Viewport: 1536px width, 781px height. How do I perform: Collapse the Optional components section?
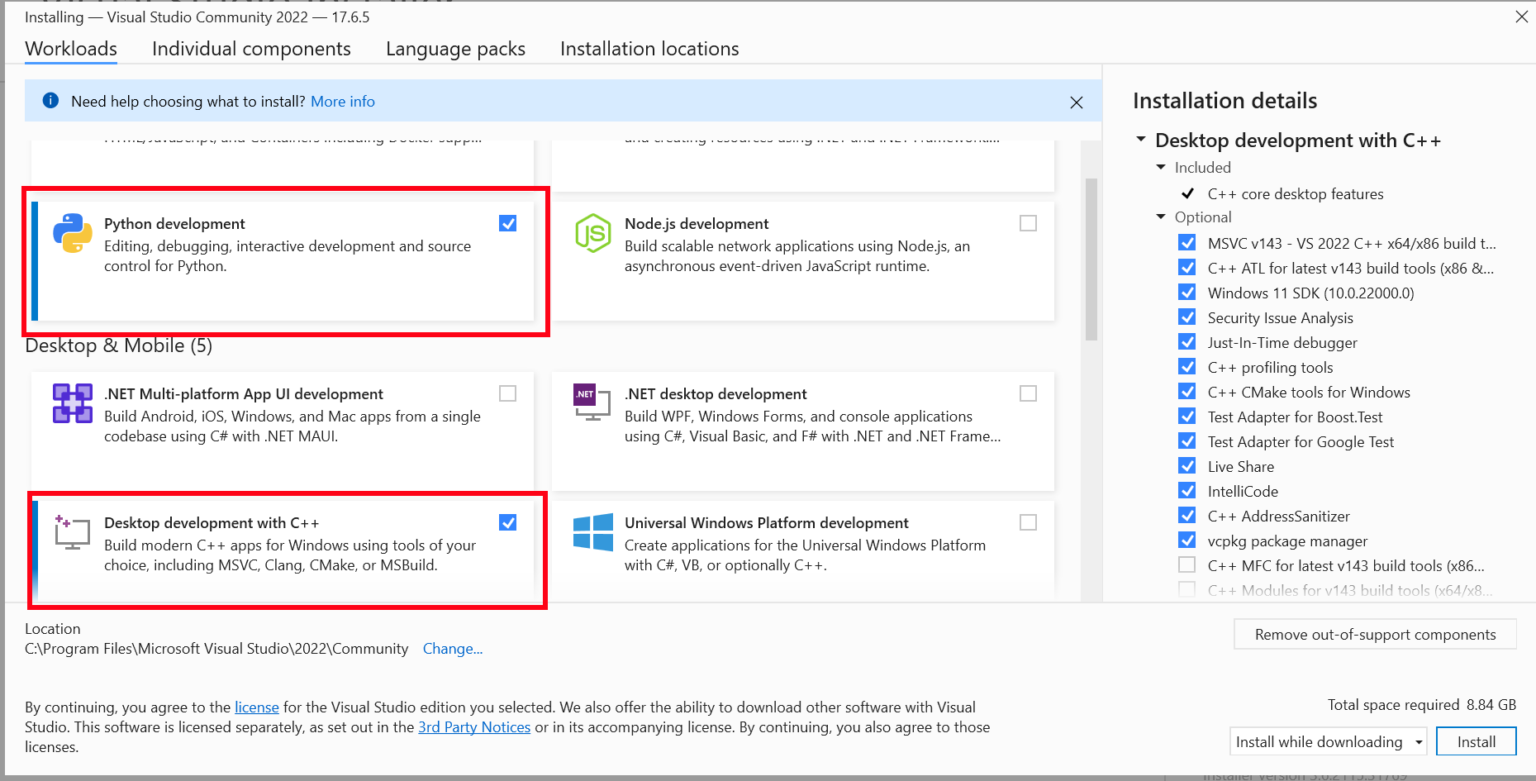click(1161, 217)
